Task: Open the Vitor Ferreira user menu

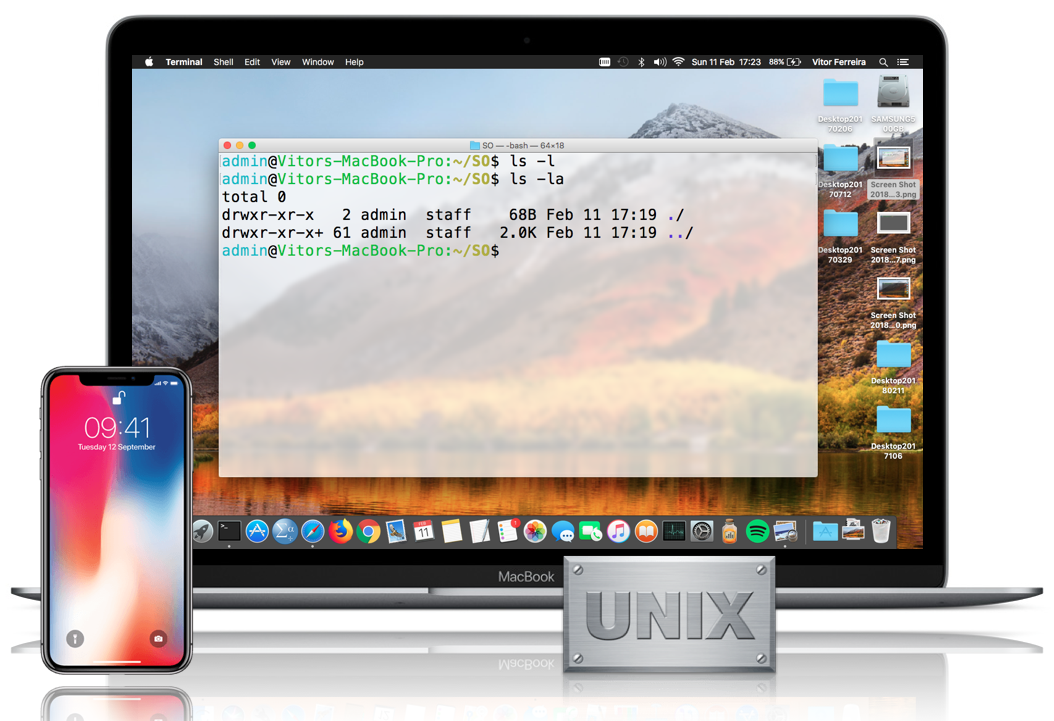Action: coord(839,62)
